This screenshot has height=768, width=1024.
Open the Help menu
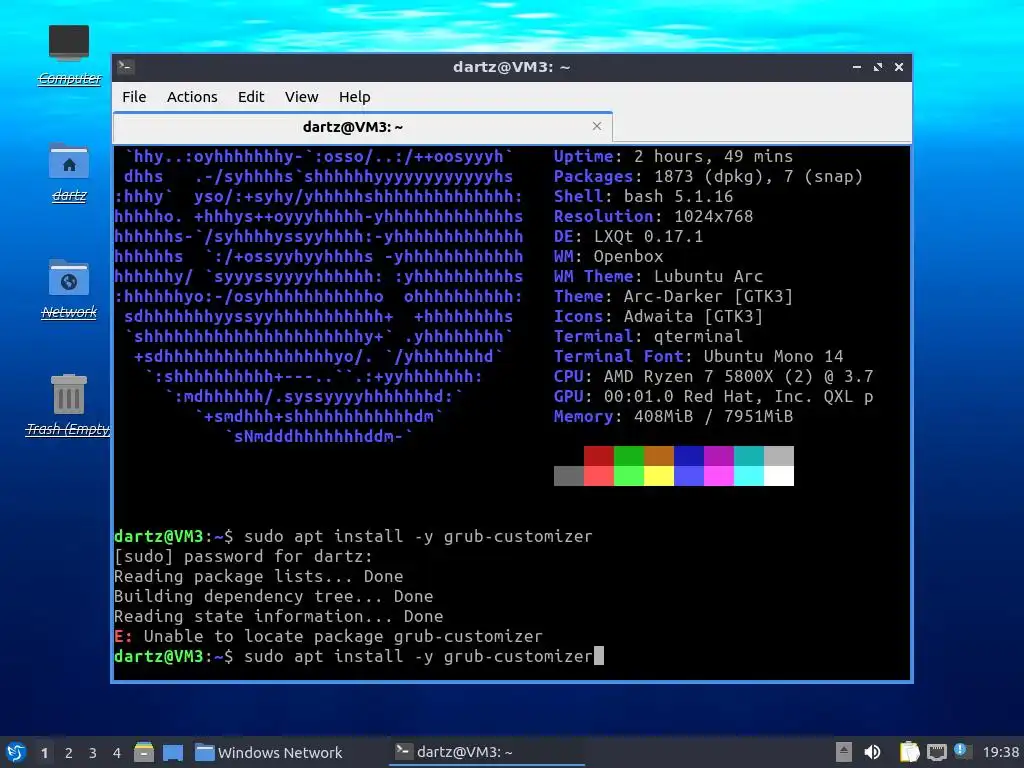tap(355, 97)
